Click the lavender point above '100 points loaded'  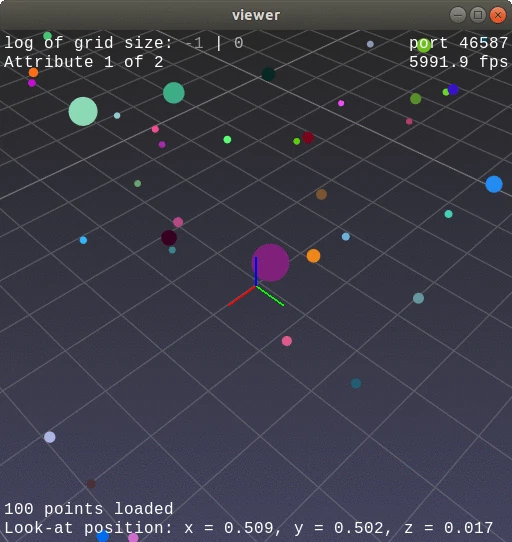50,437
